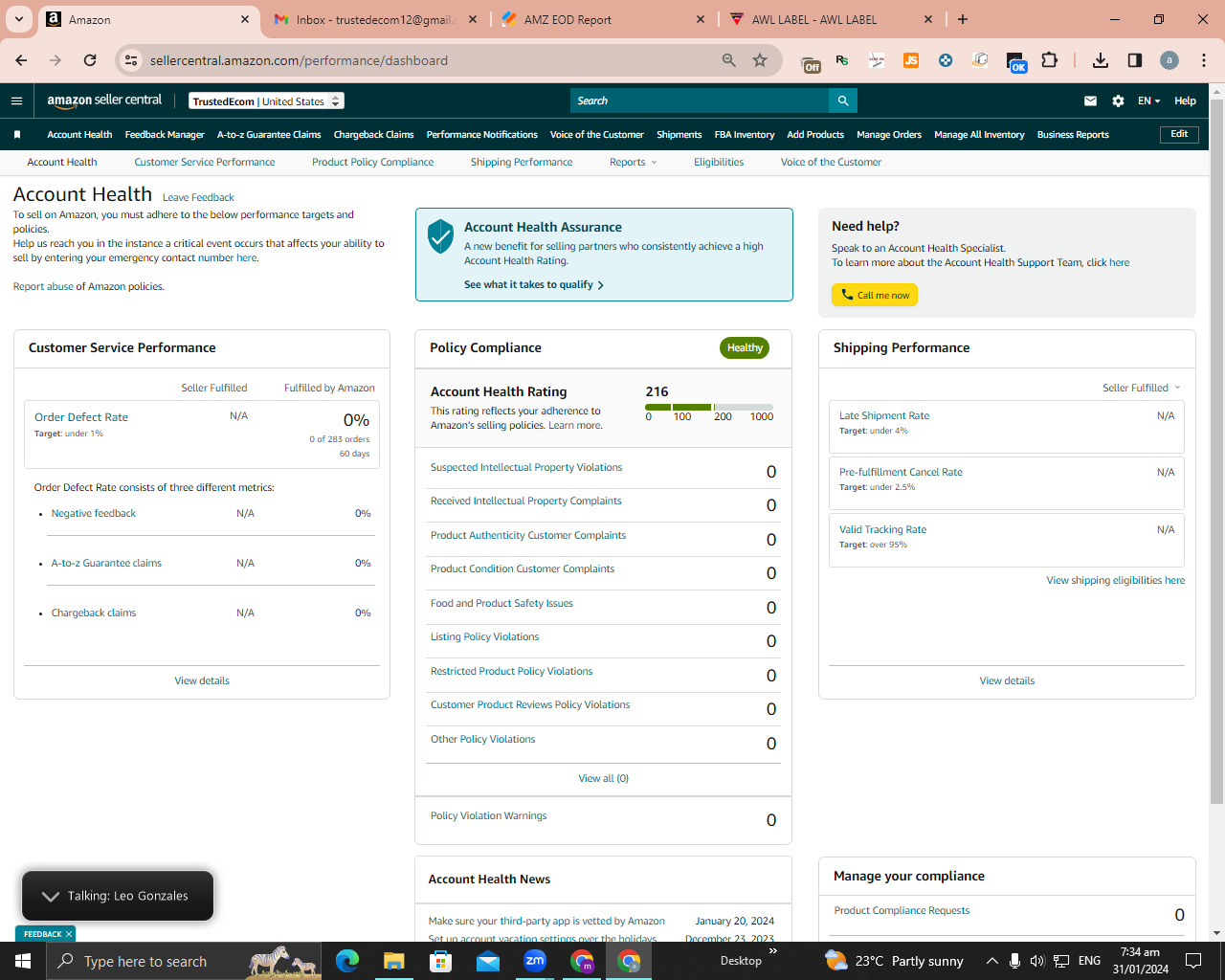The height and width of the screenshot is (980, 1225).
Task: Open the extension with the Off badge
Action: point(812,61)
